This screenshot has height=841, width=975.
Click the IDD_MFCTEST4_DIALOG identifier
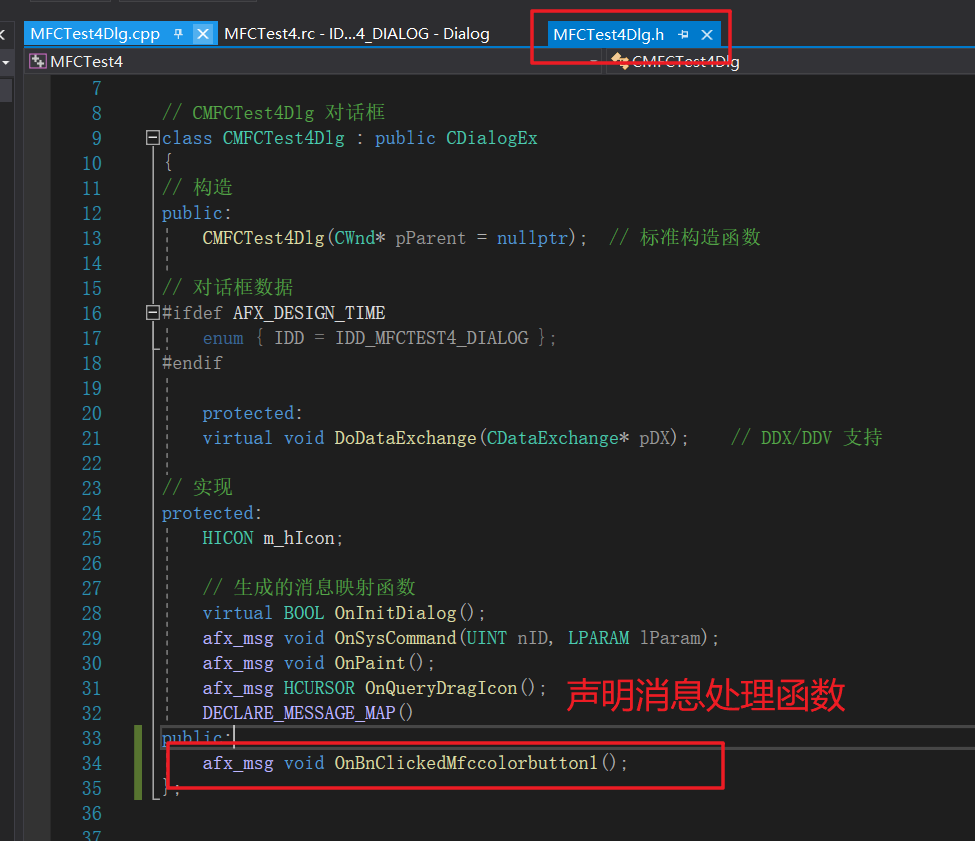pos(432,338)
